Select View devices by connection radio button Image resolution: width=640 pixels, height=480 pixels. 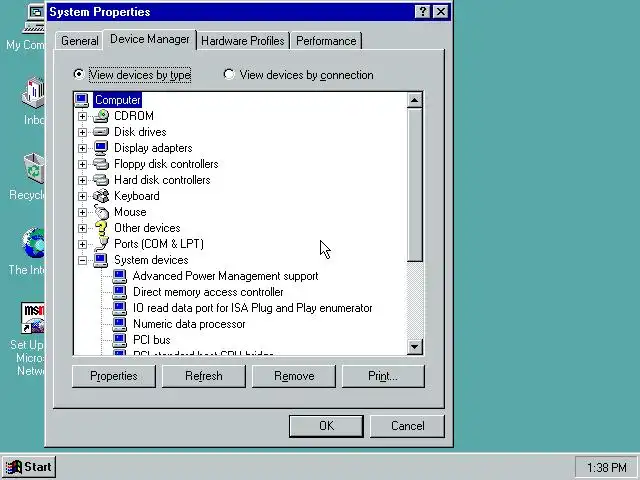click(x=229, y=74)
